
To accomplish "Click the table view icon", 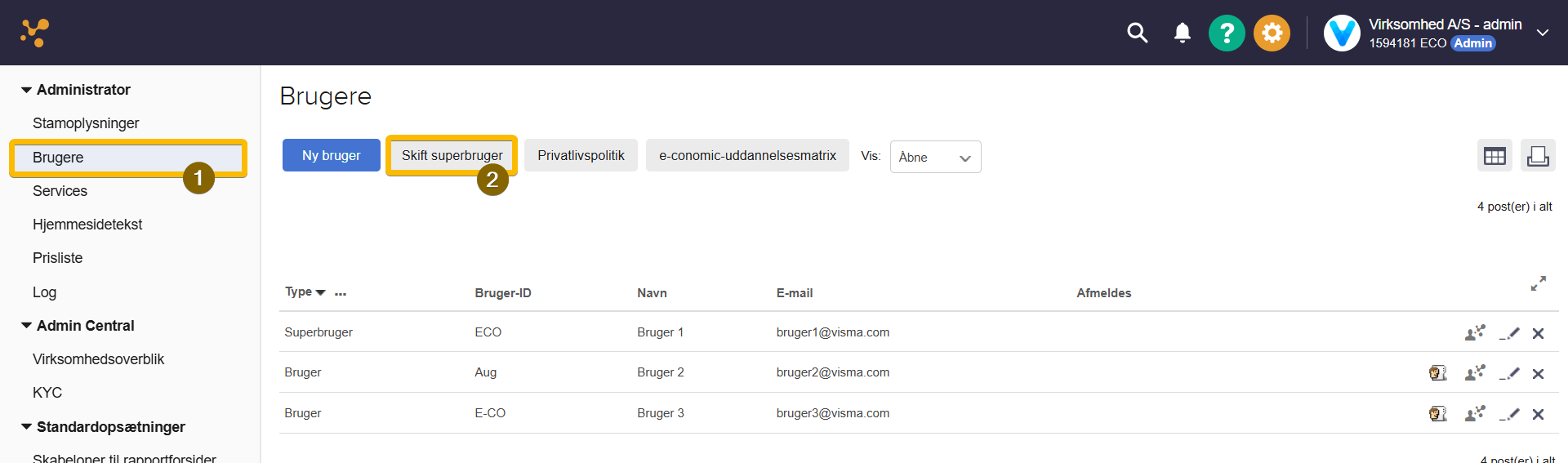I will click(x=1494, y=156).
